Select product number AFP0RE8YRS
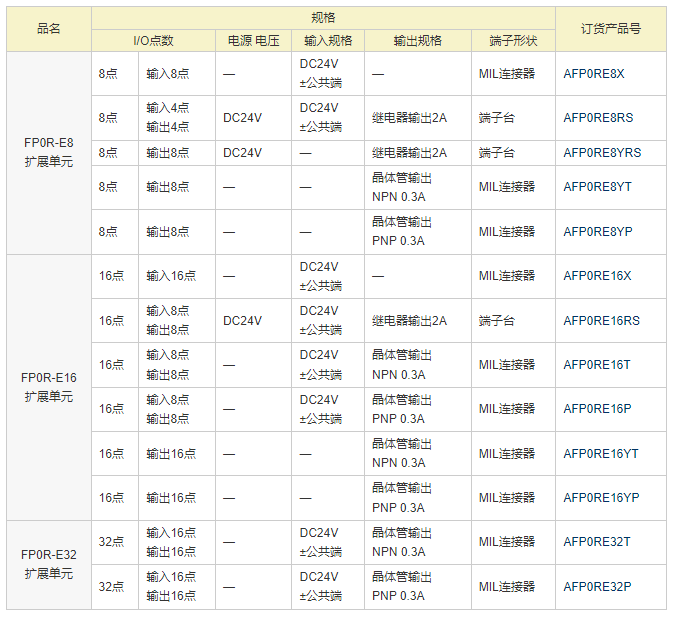 pyautogui.click(x=602, y=153)
